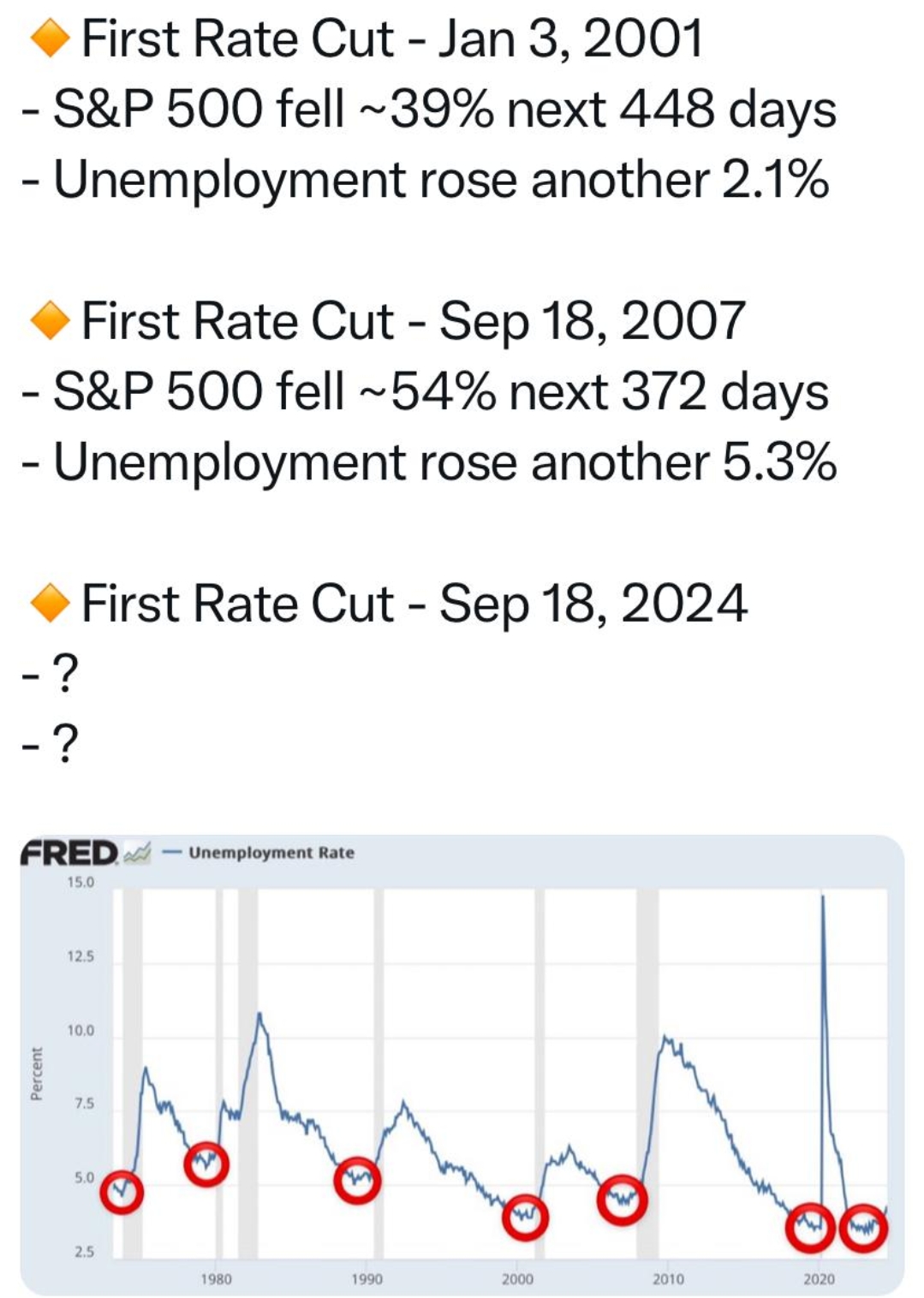Click the 1990 x-axis label
The image size is (924, 1298).
[x=367, y=1278]
